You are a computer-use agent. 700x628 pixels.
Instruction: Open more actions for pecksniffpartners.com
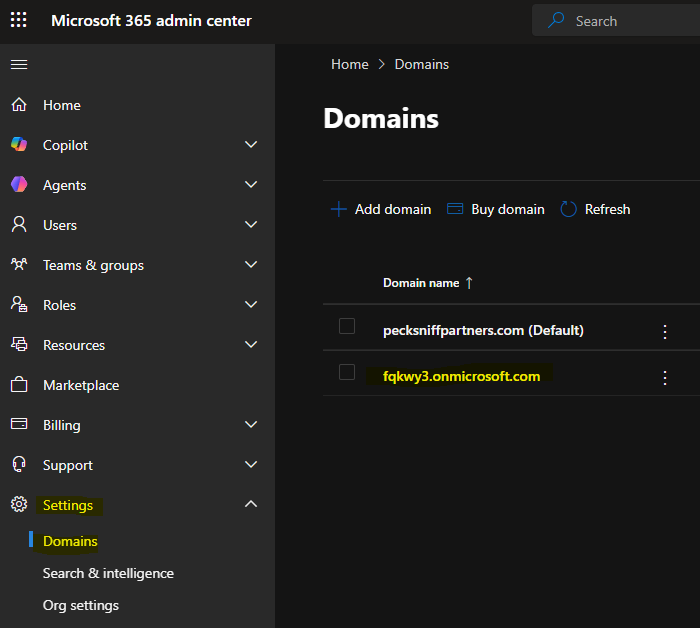click(x=665, y=332)
